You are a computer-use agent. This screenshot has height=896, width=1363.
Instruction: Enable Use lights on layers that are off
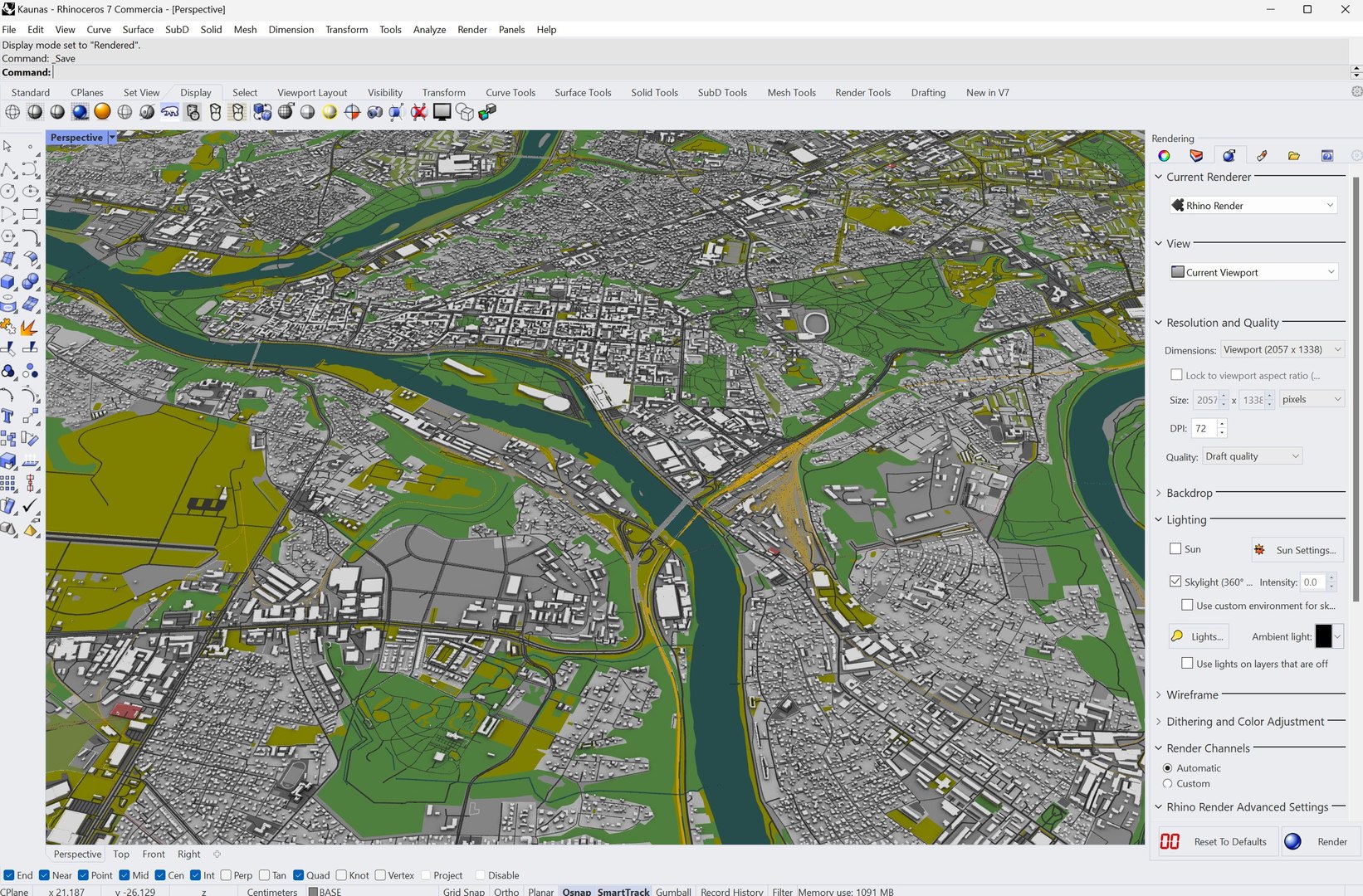point(1187,663)
